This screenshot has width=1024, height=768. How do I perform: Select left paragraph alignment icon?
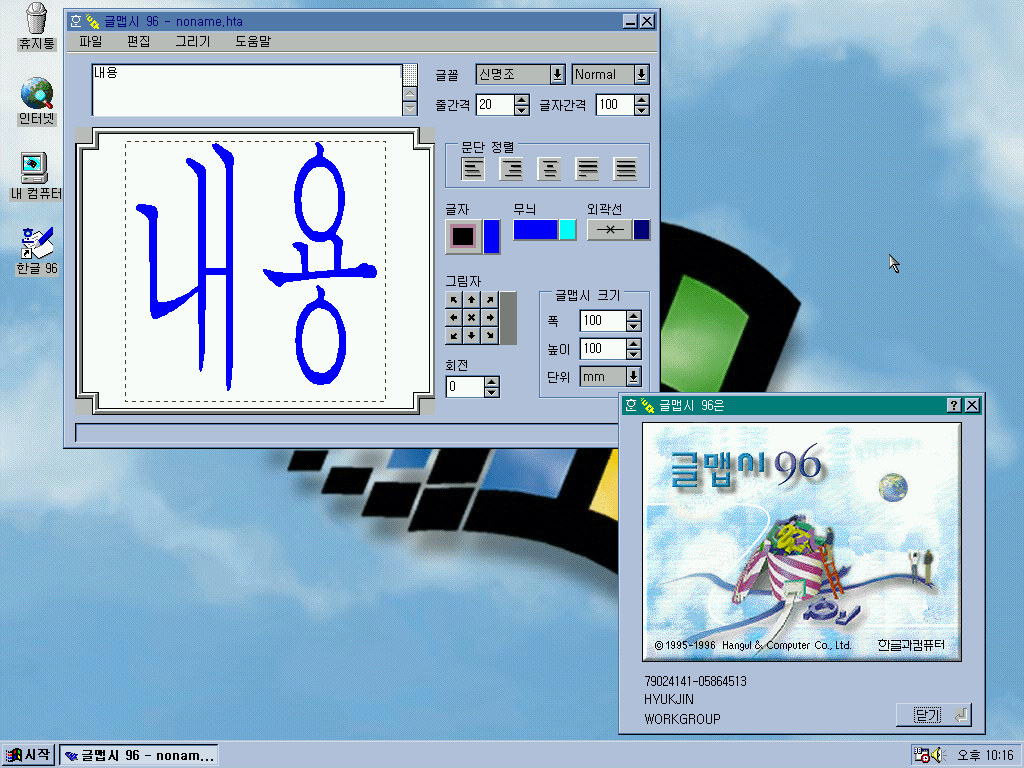pyautogui.click(x=473, y=168)
